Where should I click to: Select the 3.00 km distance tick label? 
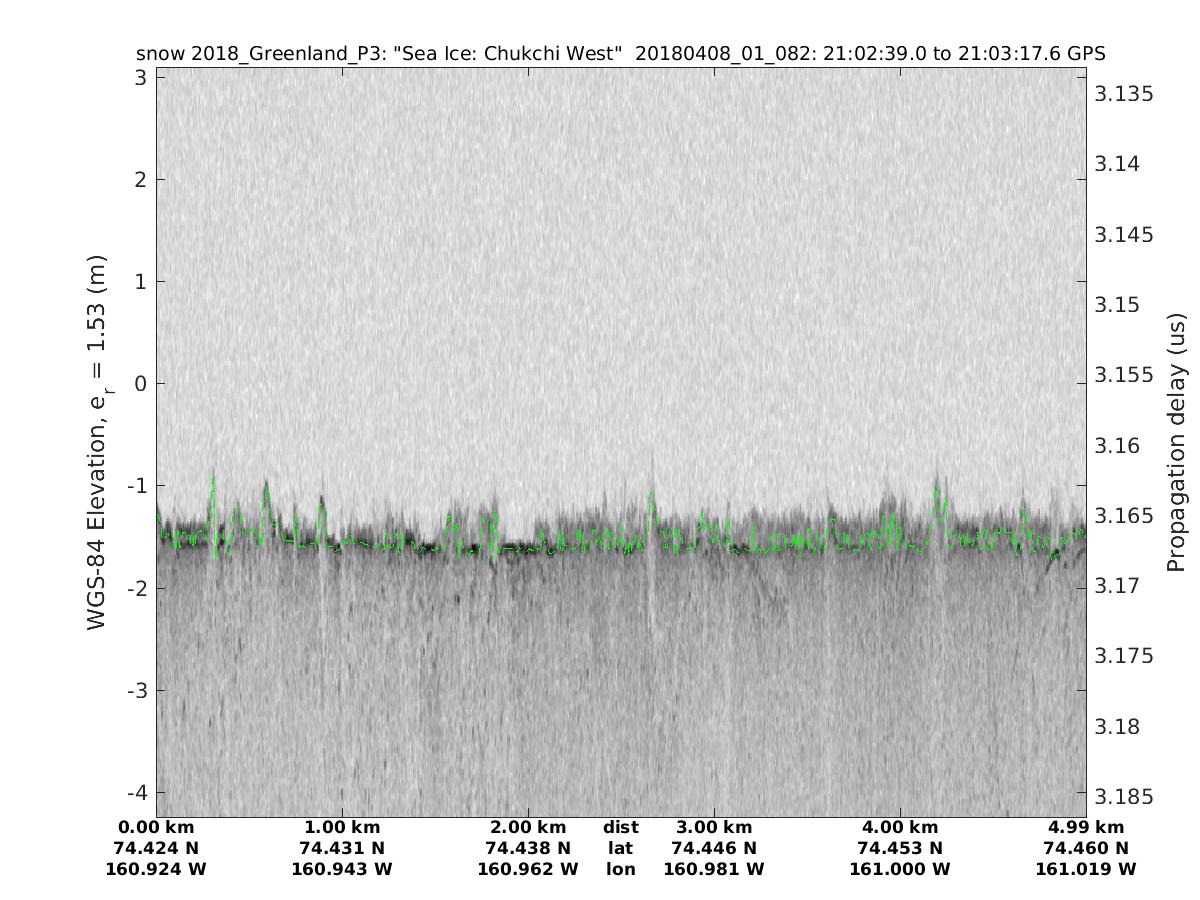[714, 827]
